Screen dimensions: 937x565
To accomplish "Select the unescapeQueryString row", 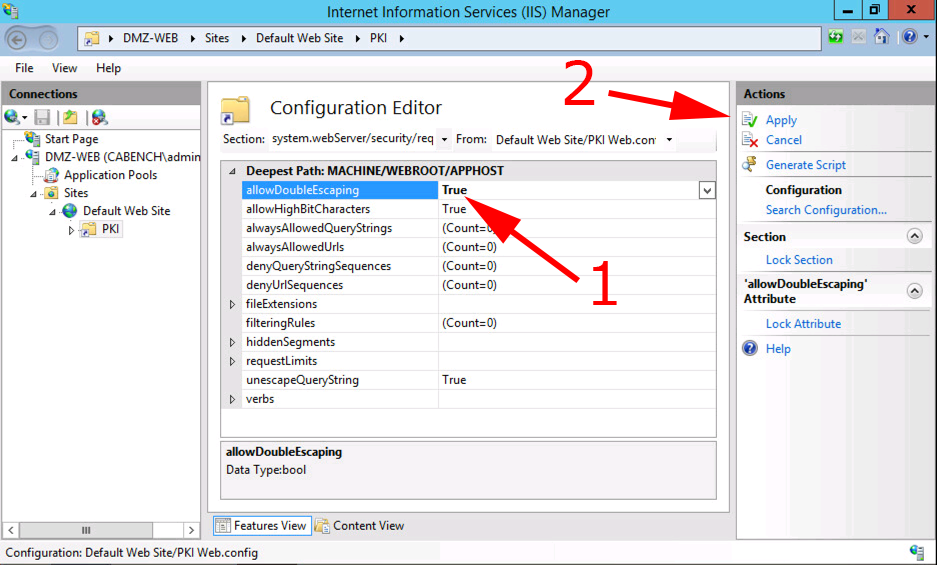I will [x=479, y=380].
